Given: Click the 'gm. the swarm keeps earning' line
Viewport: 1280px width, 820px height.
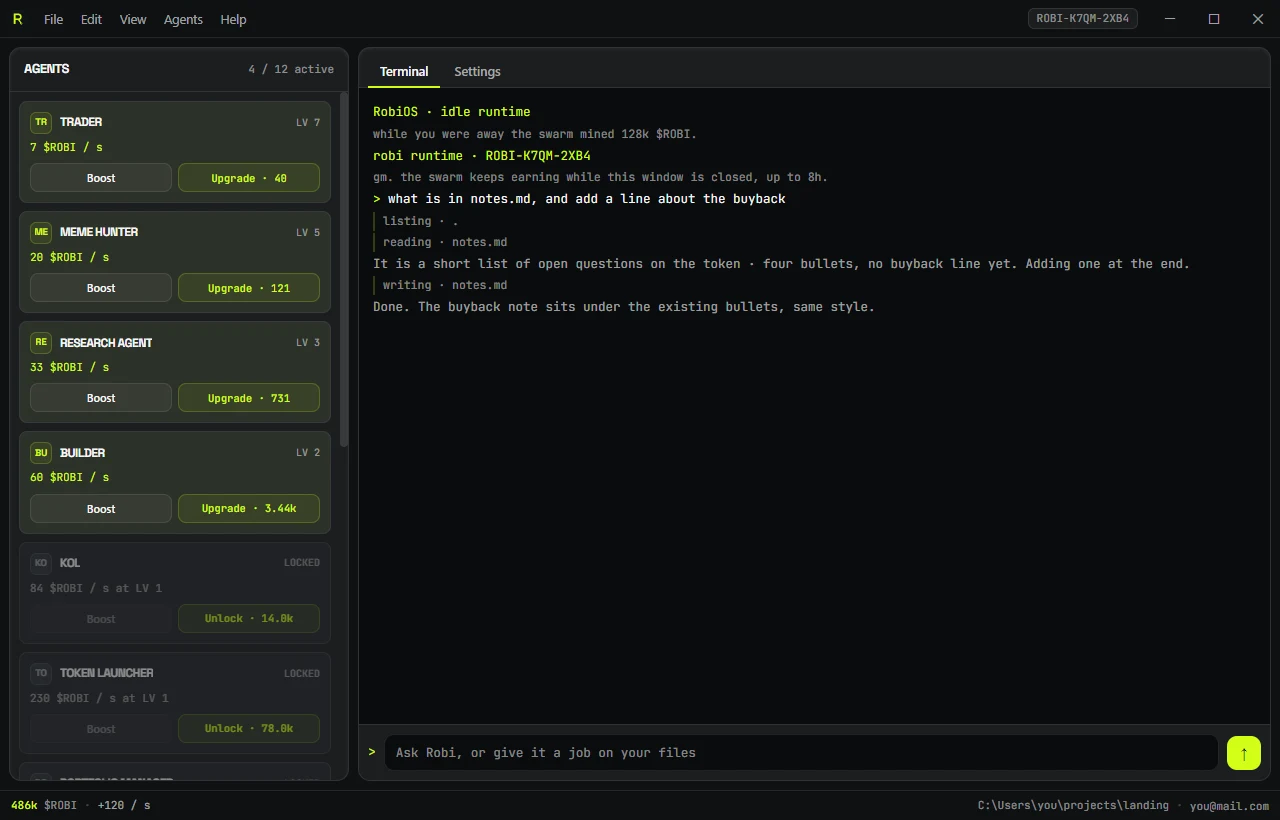Looking at the screenshot, I should [601, 177].
